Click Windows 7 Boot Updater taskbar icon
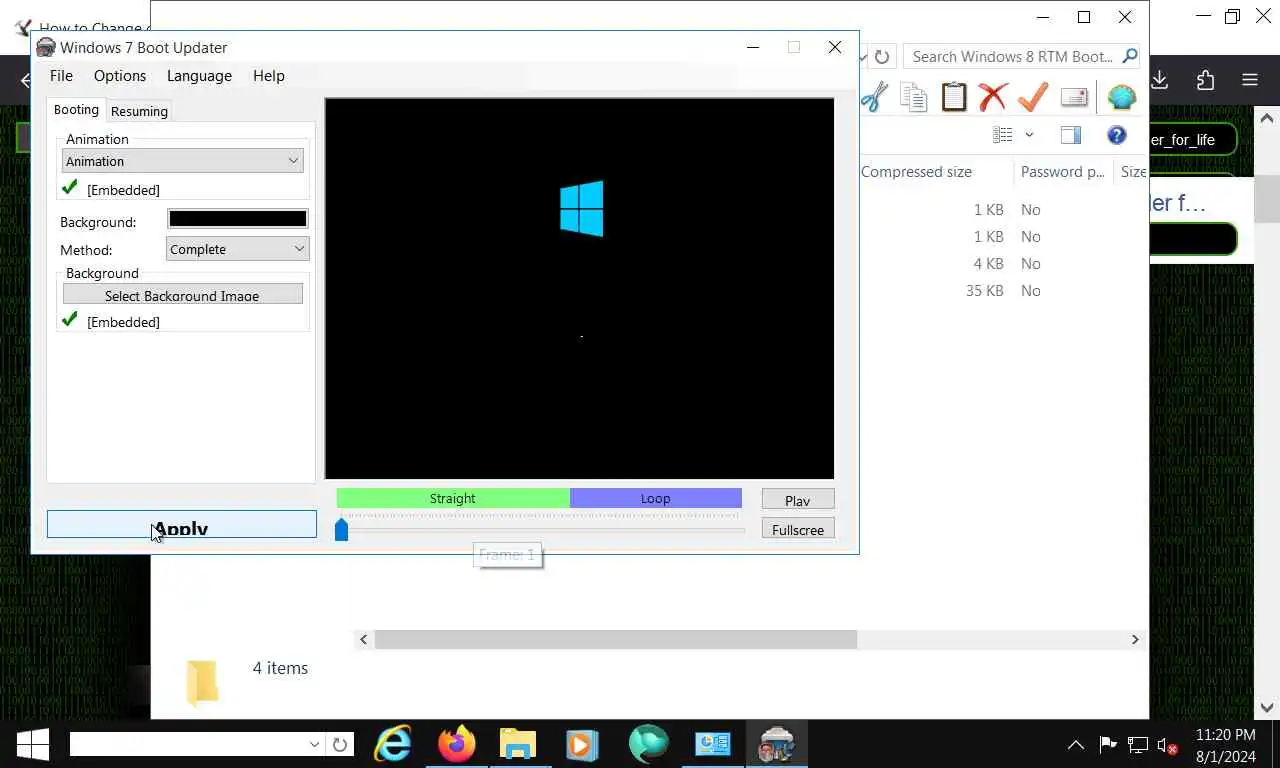This screenshot has height=768, width=1280. click(x=777, y=744)
